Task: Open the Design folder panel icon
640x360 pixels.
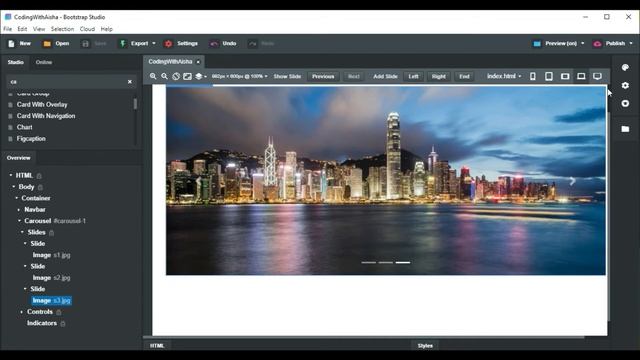Action: (625, 129)
